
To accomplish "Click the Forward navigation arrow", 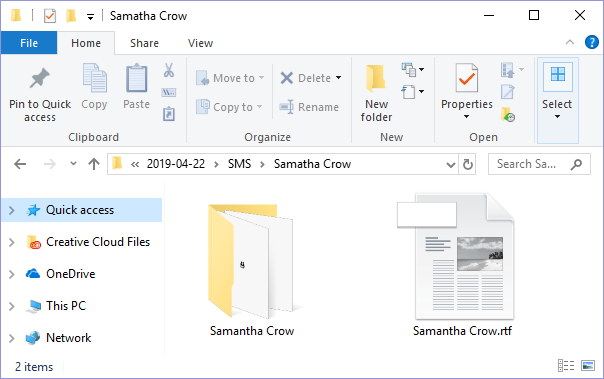I will 49,164.
